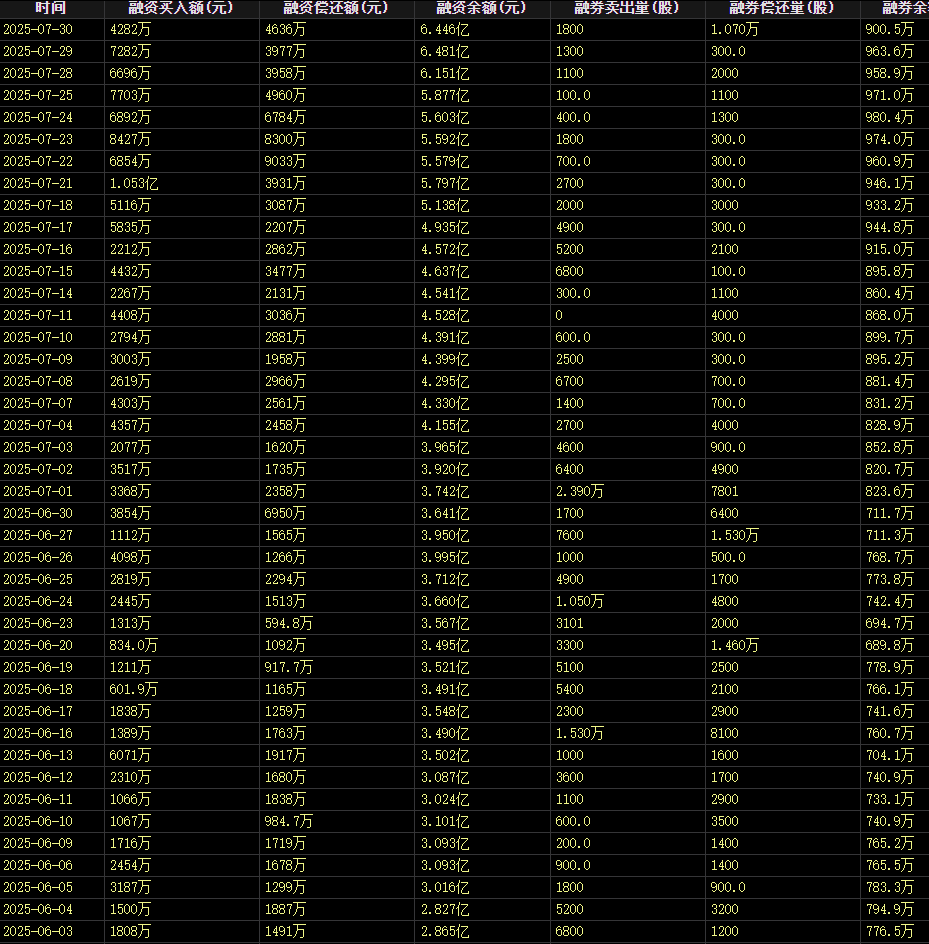Click the 3101 short-sell volume cell

[x=570, y=624]
